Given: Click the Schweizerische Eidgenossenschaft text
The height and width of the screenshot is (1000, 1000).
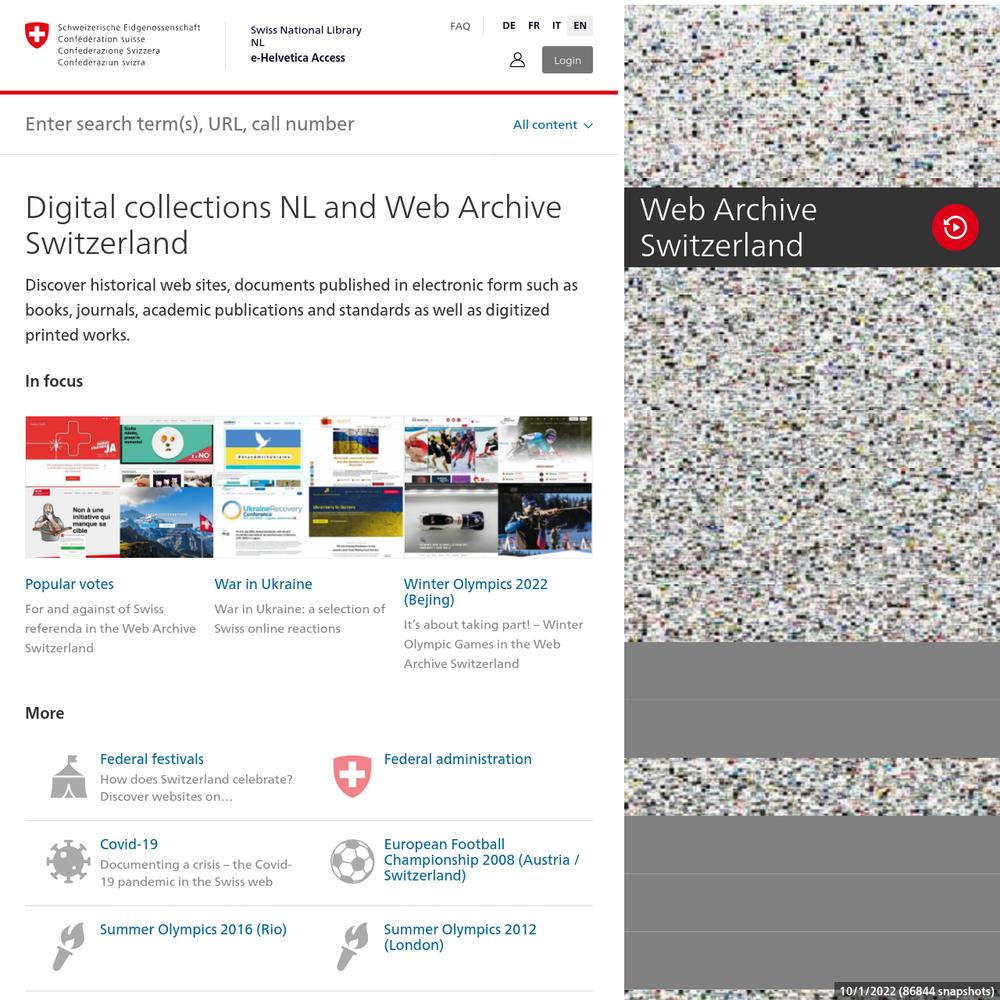Looking at the screenshot, I should click(x=129, y=27).
